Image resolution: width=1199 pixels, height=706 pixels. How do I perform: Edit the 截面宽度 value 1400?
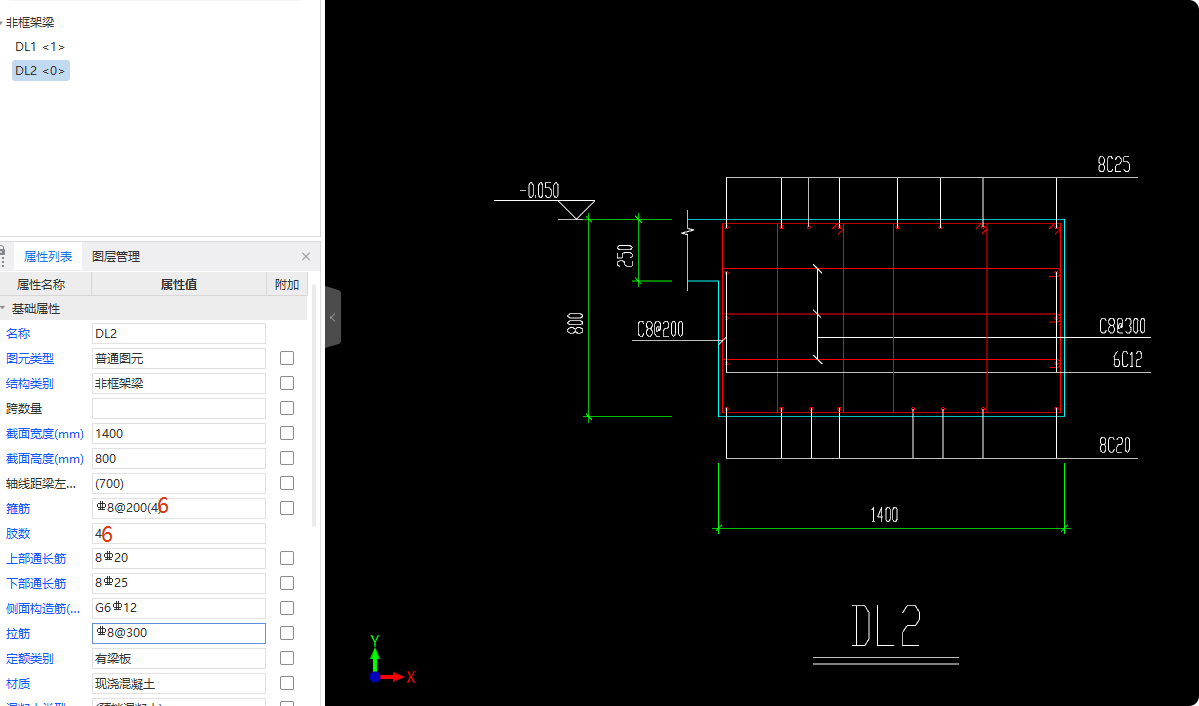179,434
